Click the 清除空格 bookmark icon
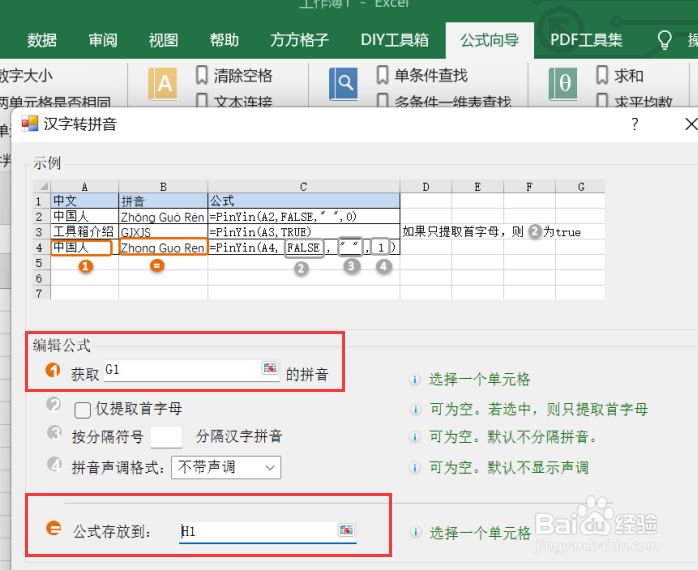Image resolution: width=698 pixels, height=570 pixels. [202, 75]
